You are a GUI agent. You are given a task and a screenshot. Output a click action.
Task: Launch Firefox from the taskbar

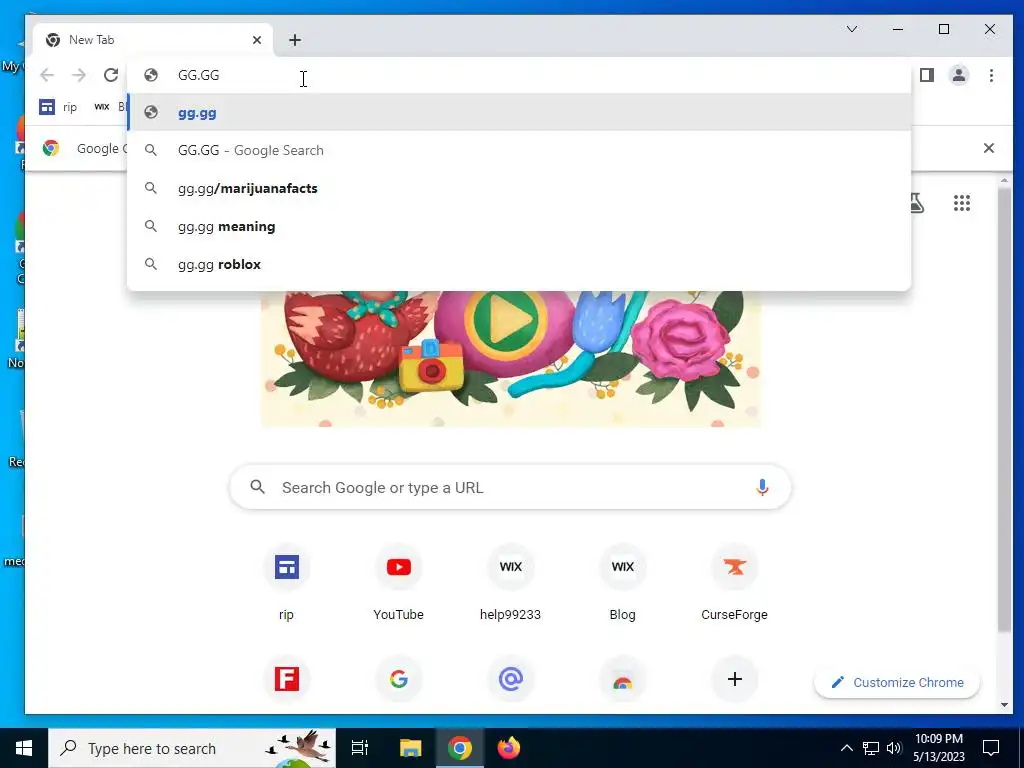[509, 748]
